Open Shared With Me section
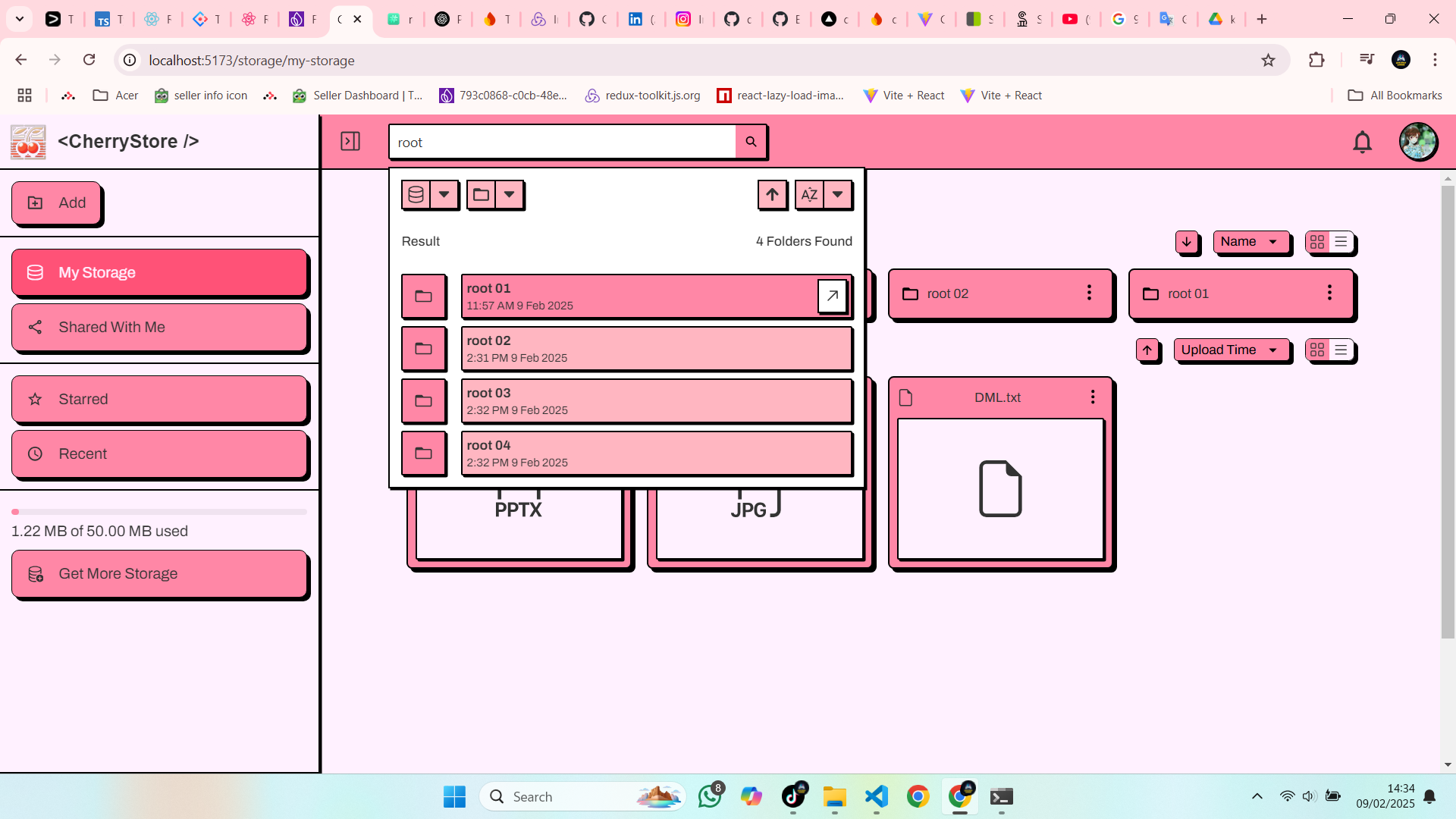 click(x=159, y=327)
